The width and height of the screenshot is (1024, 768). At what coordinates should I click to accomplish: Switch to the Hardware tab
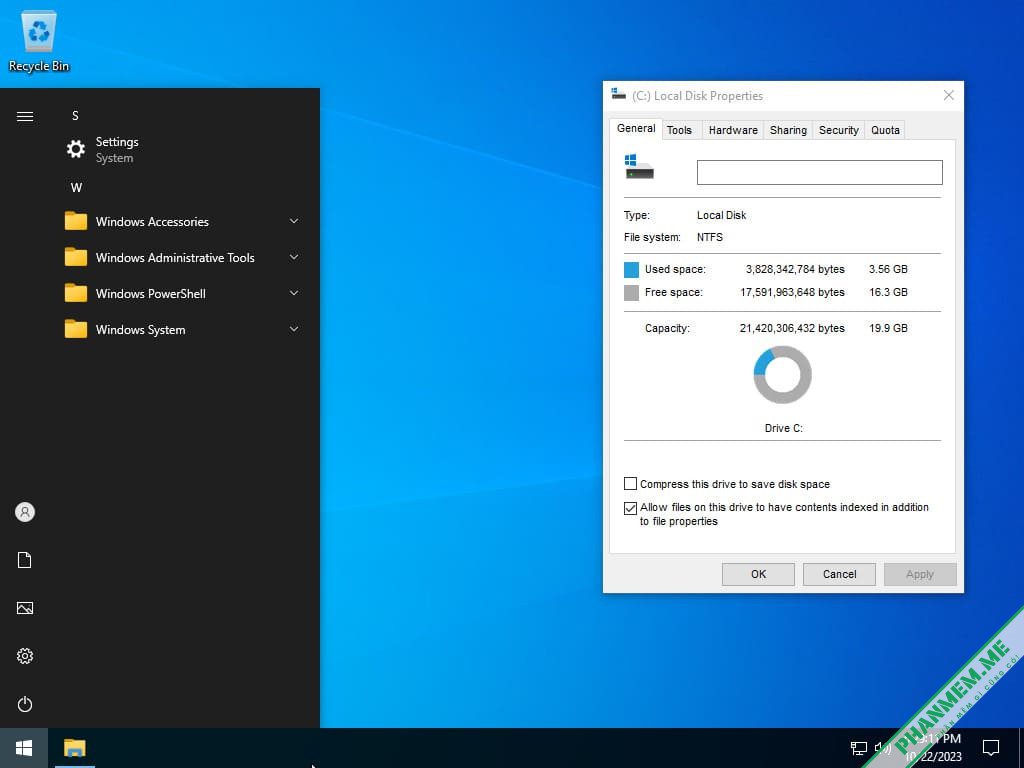(733, 130)
